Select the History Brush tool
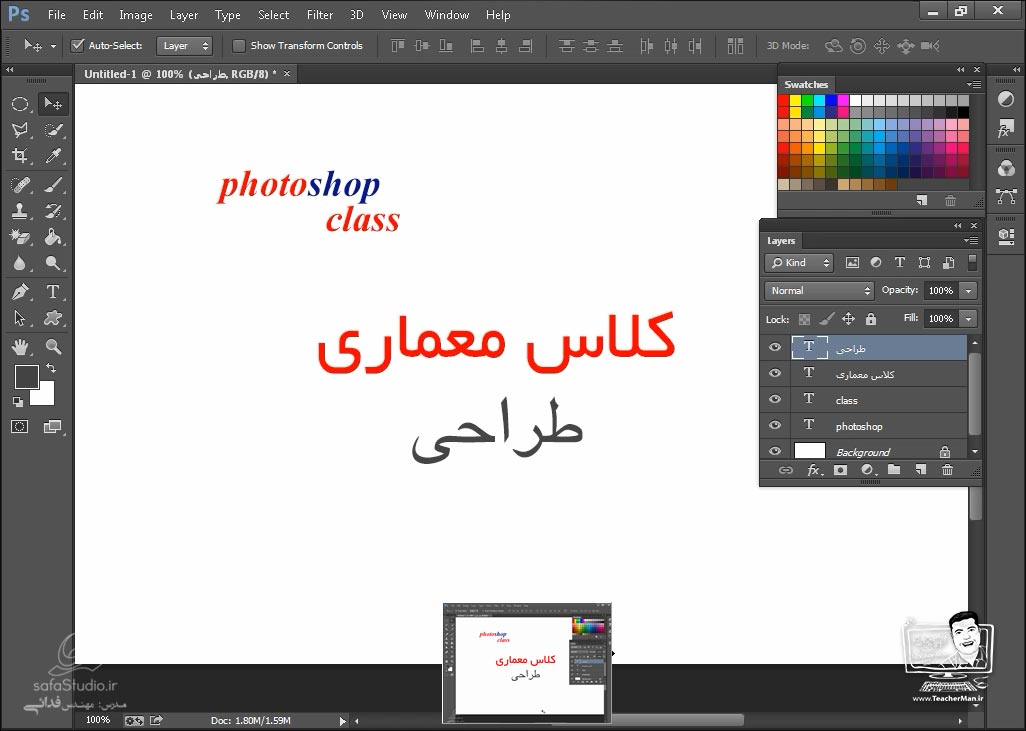 [x=53, y=211]
